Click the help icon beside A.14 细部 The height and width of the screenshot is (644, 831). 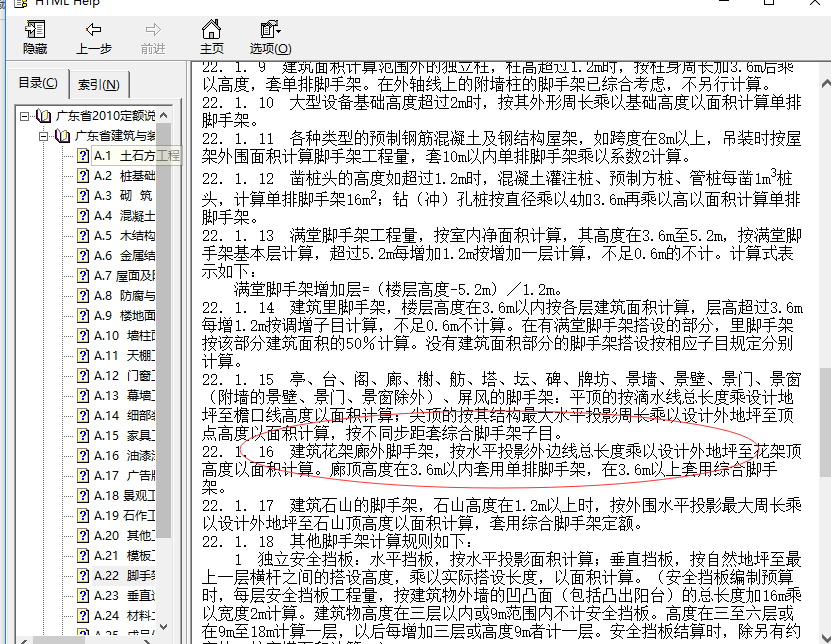click(83, 416)
